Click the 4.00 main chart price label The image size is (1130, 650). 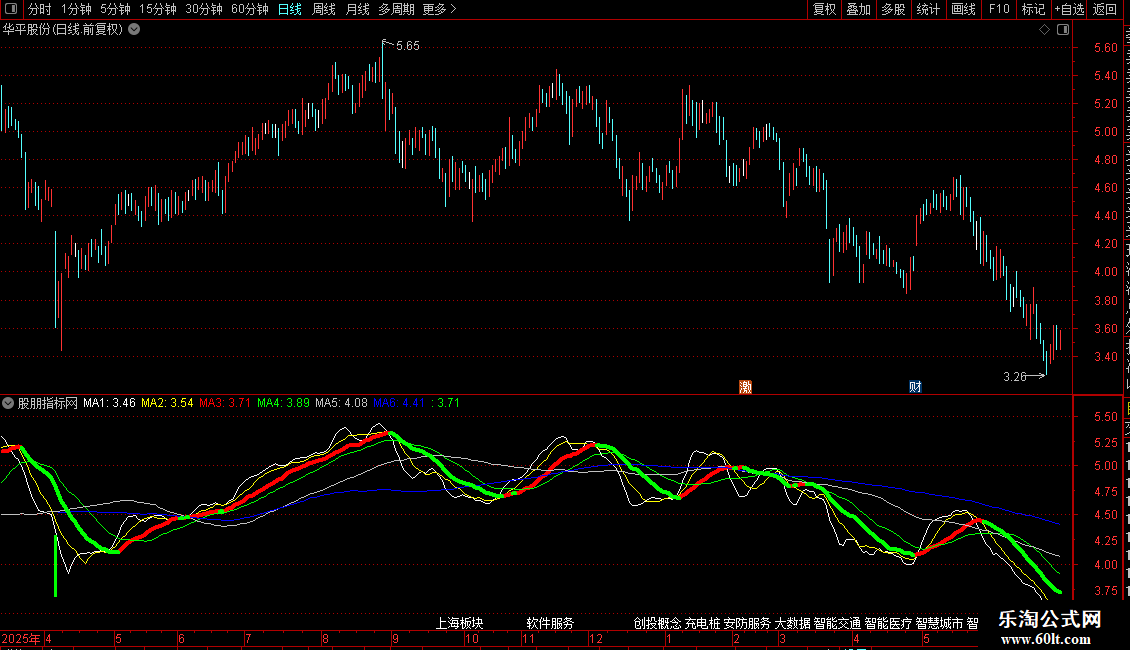point(1105,272)
